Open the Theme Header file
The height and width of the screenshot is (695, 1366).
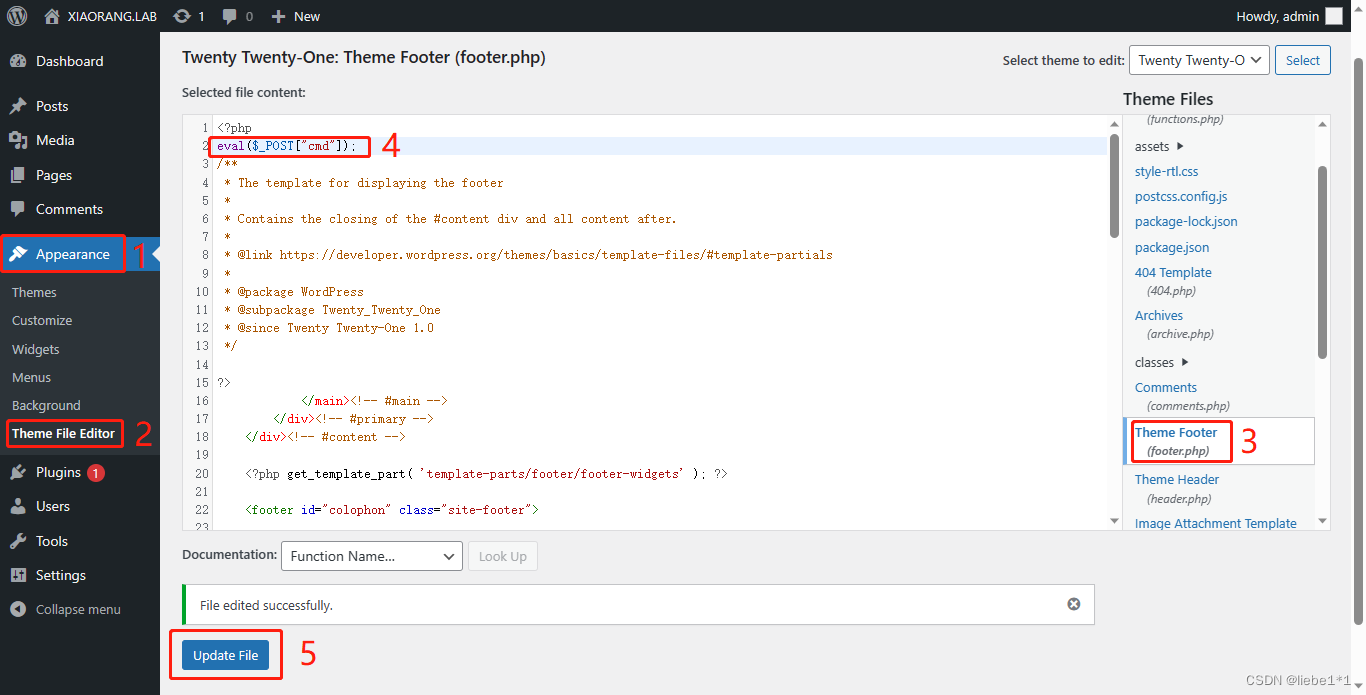point(1177,479)
